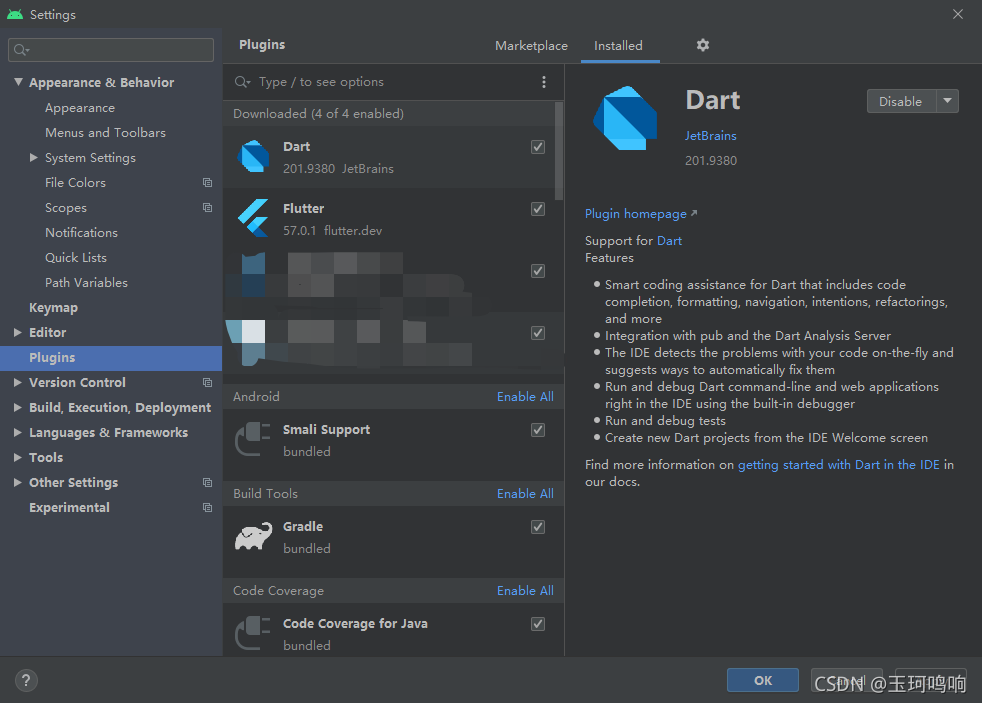
Task: Open the getting started with Dart link
Action: coord(839,464)
